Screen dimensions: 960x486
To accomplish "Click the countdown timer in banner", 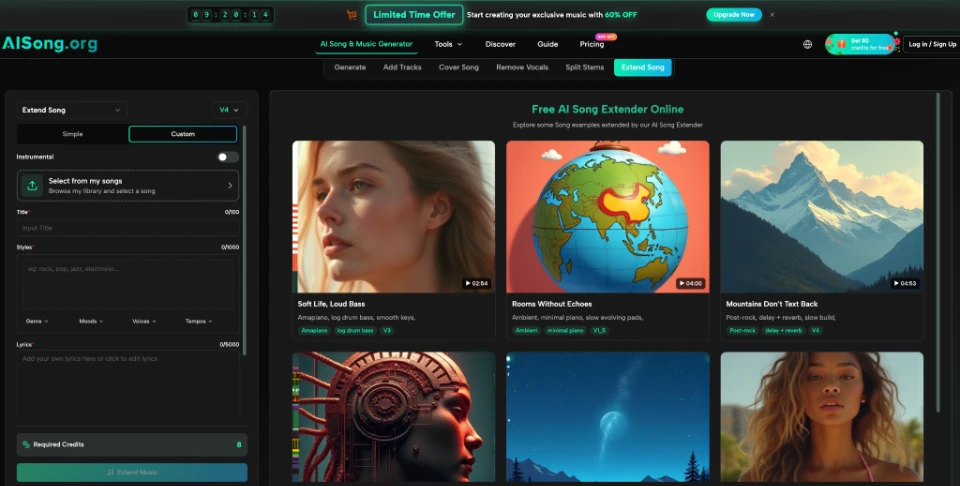I will [x=230, y=15].
